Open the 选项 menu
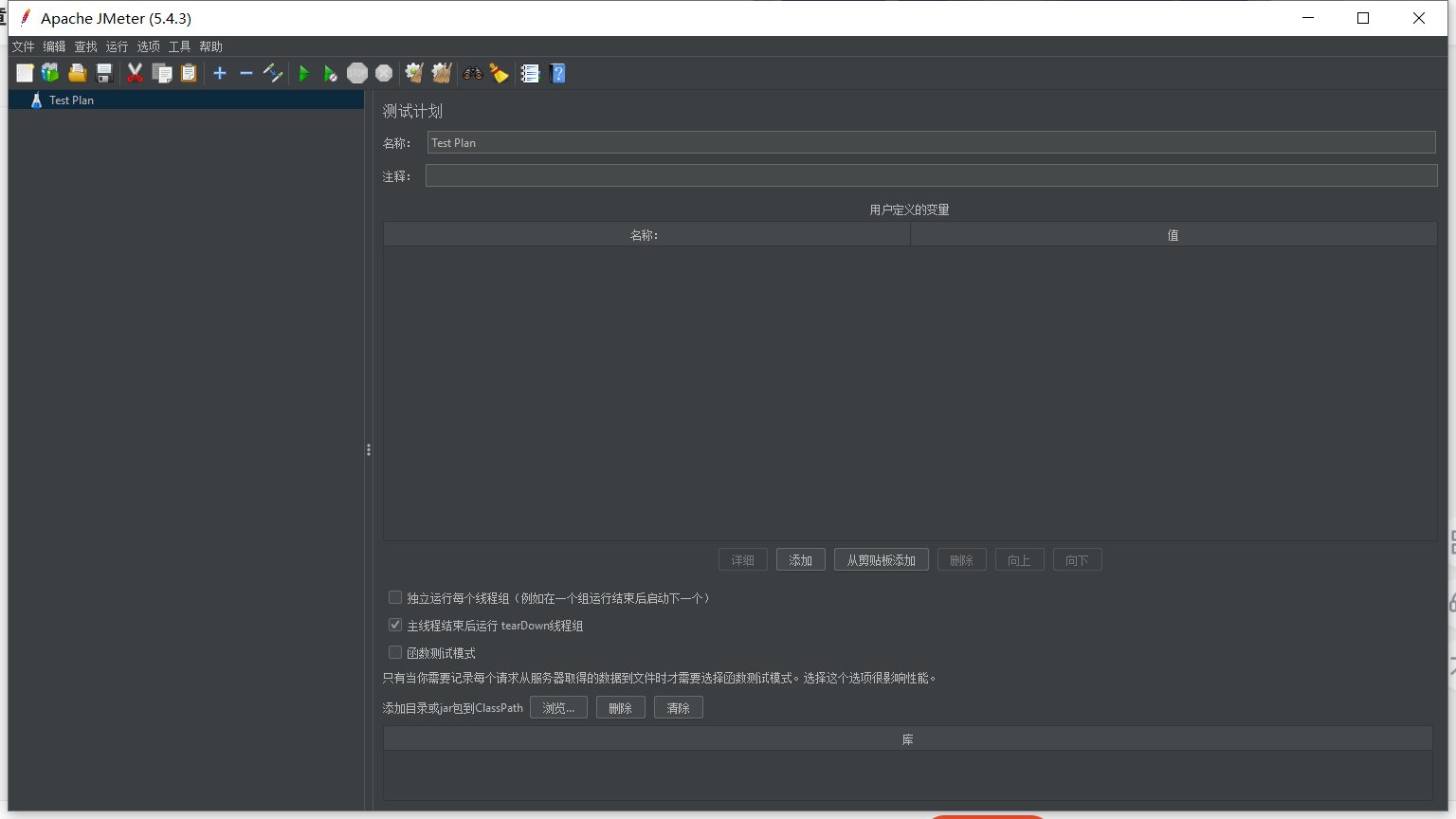 148,46
